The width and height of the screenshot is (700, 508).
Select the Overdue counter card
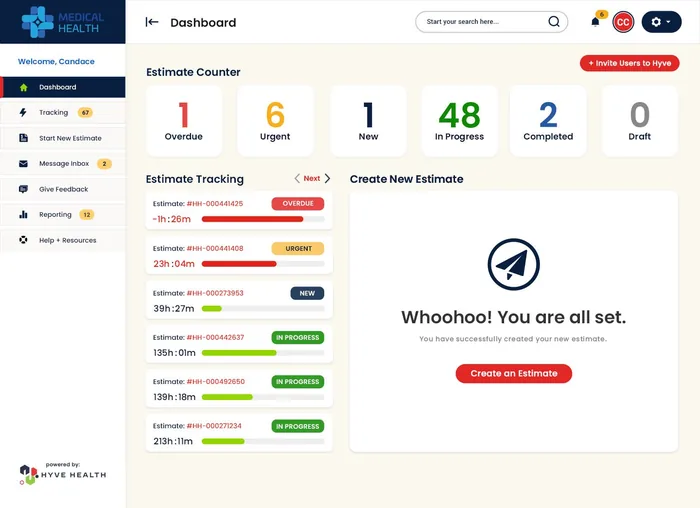pyautogui.click(x=184, y=121)
